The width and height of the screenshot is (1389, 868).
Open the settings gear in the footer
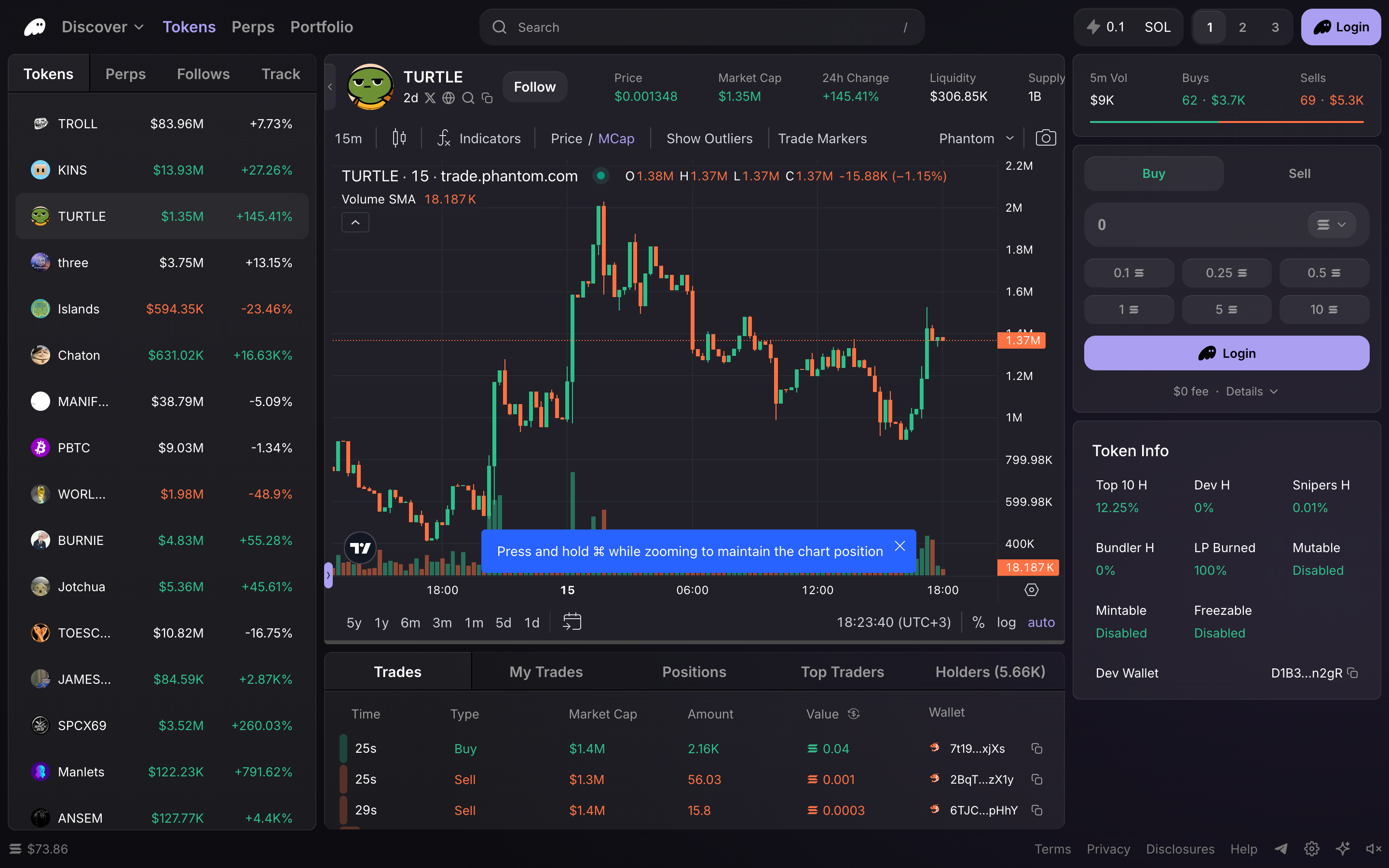click(x=1311, y=849)
